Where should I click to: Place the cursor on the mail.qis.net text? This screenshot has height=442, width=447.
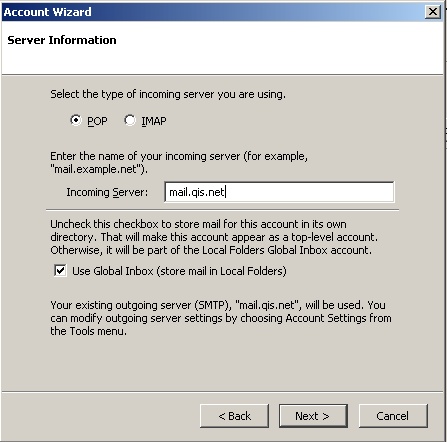(197, 192)
